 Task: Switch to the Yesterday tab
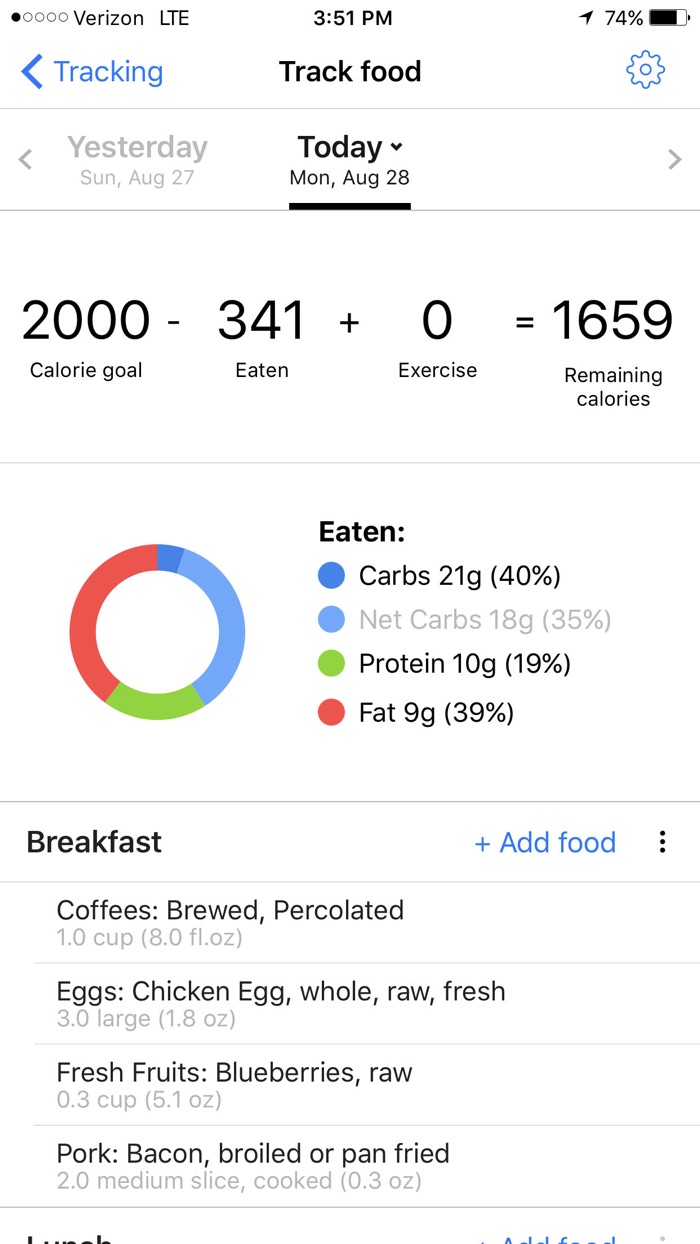[137, 159]
